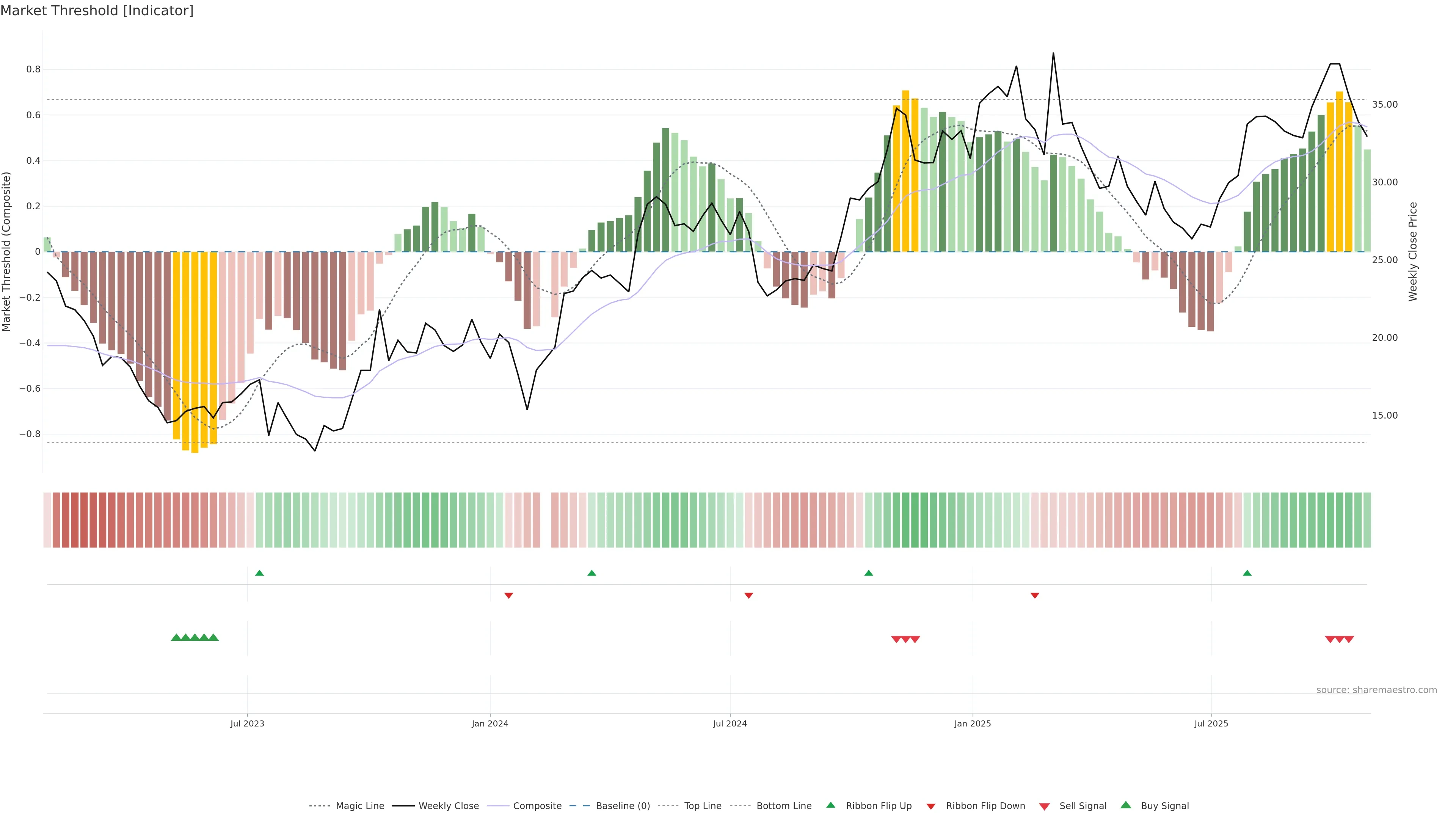
Task: Click Ribbon Flip Down legend triangle icon
Action: tap(930, 806)
